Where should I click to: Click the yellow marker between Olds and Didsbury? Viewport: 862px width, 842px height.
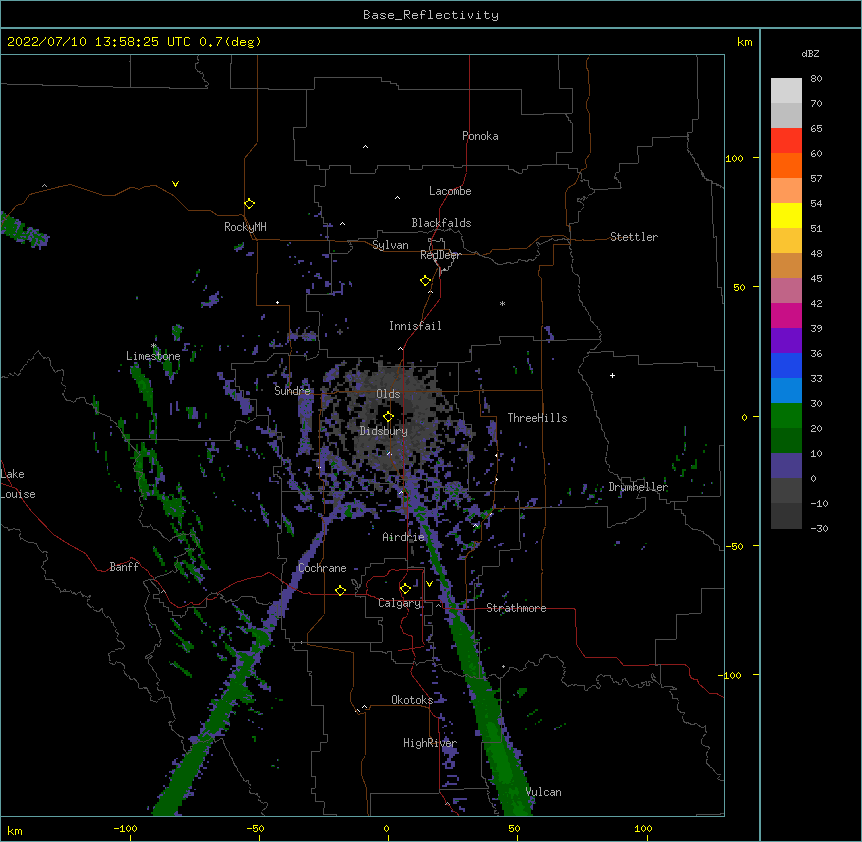click(x=389, y=416)
